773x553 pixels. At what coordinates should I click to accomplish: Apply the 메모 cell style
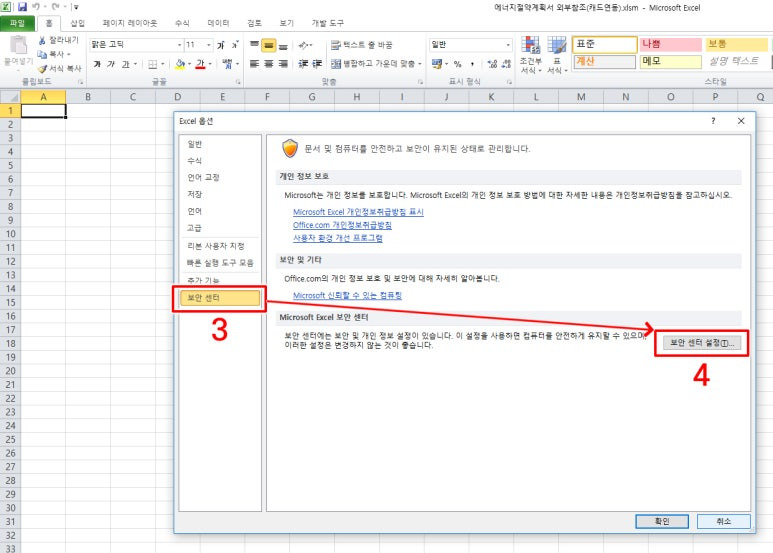click(670, 62)
